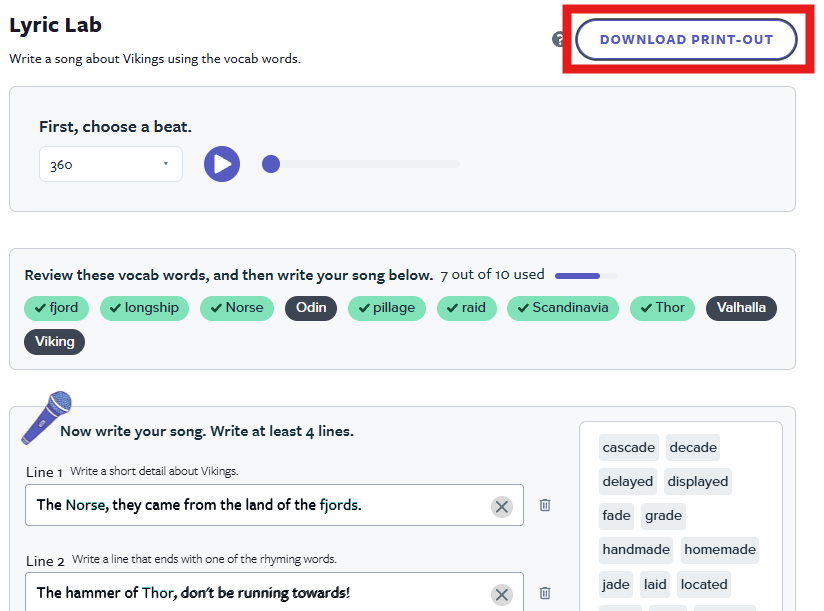
Task: Pick the rhyming word homemade
Action: (720, 550)
